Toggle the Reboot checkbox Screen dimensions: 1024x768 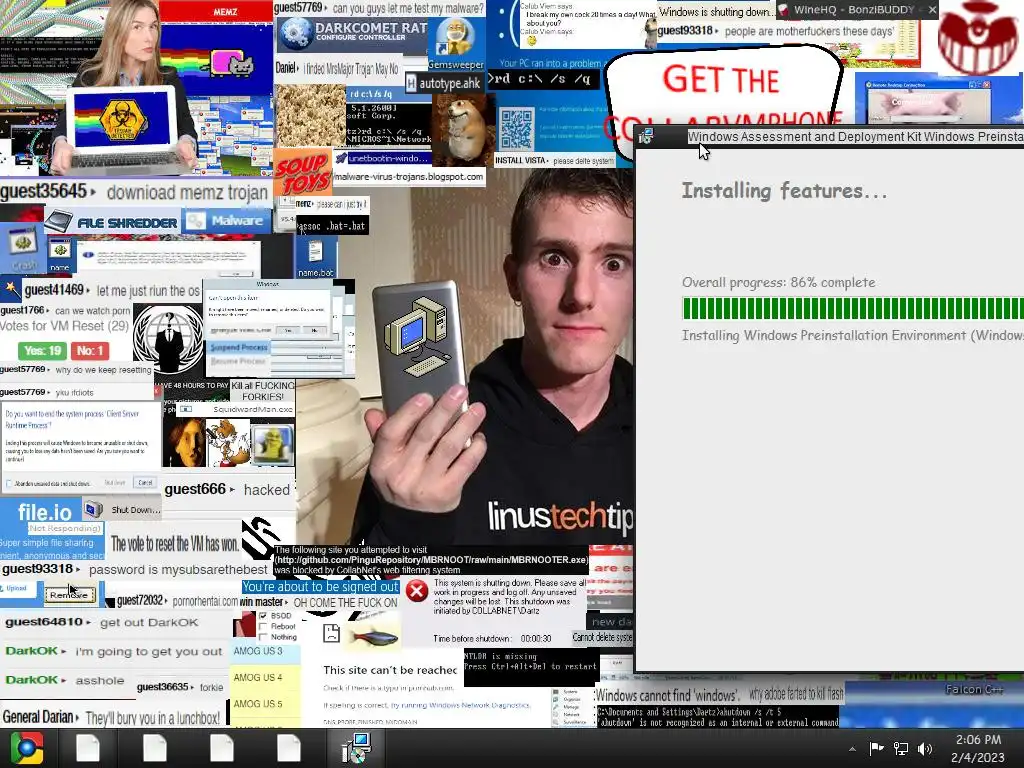pos(263,626)
